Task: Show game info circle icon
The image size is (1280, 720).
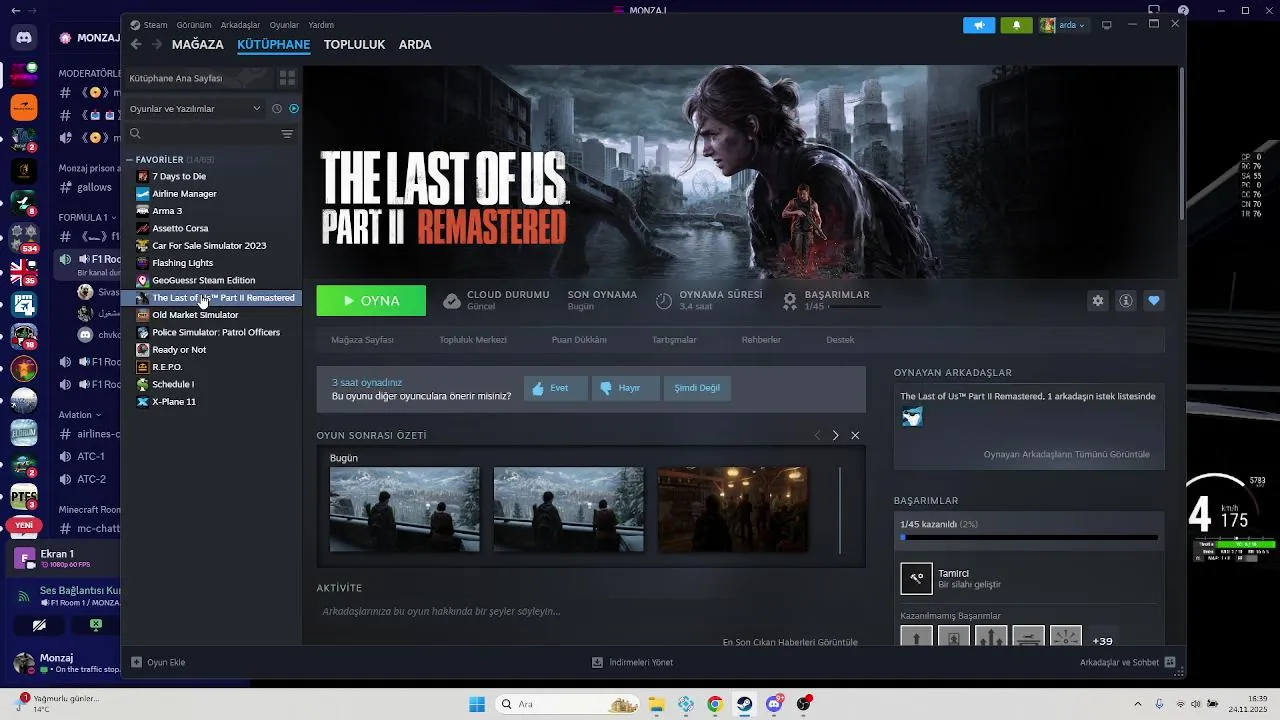Action: tap(1126, 301)
